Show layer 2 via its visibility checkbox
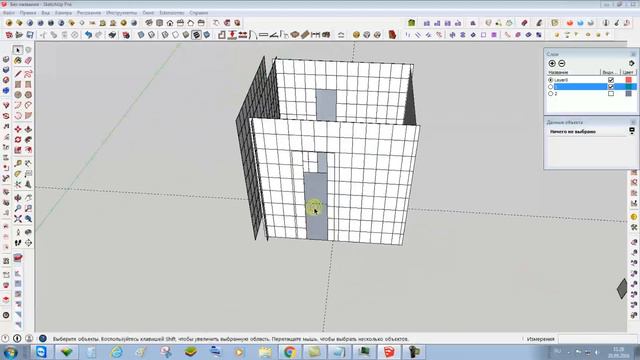Viewport: 640px width, 360px height. coord(611,93)
